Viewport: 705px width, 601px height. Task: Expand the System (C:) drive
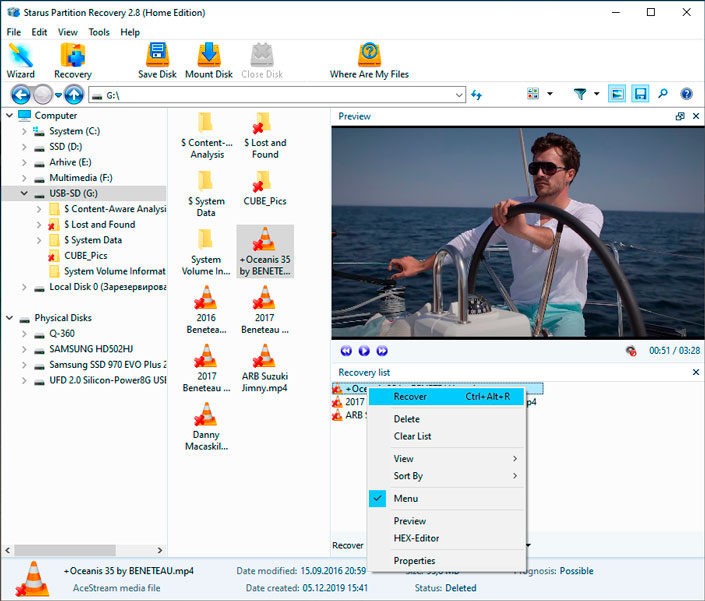pos(24,131)
